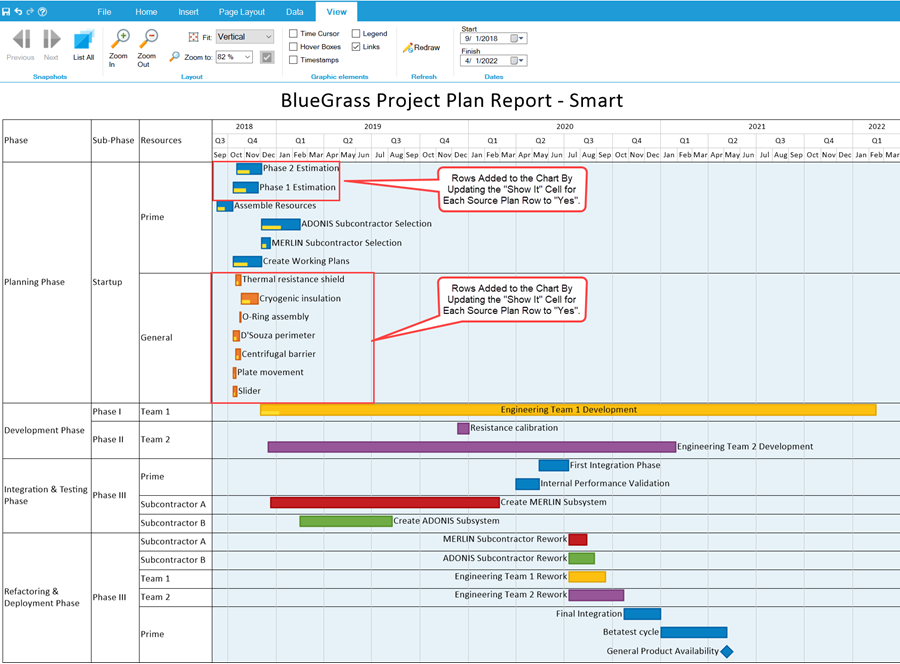Click the Save icon in the quick access bar
Viewport: 900px width, 664px height.
click(8, 10)
